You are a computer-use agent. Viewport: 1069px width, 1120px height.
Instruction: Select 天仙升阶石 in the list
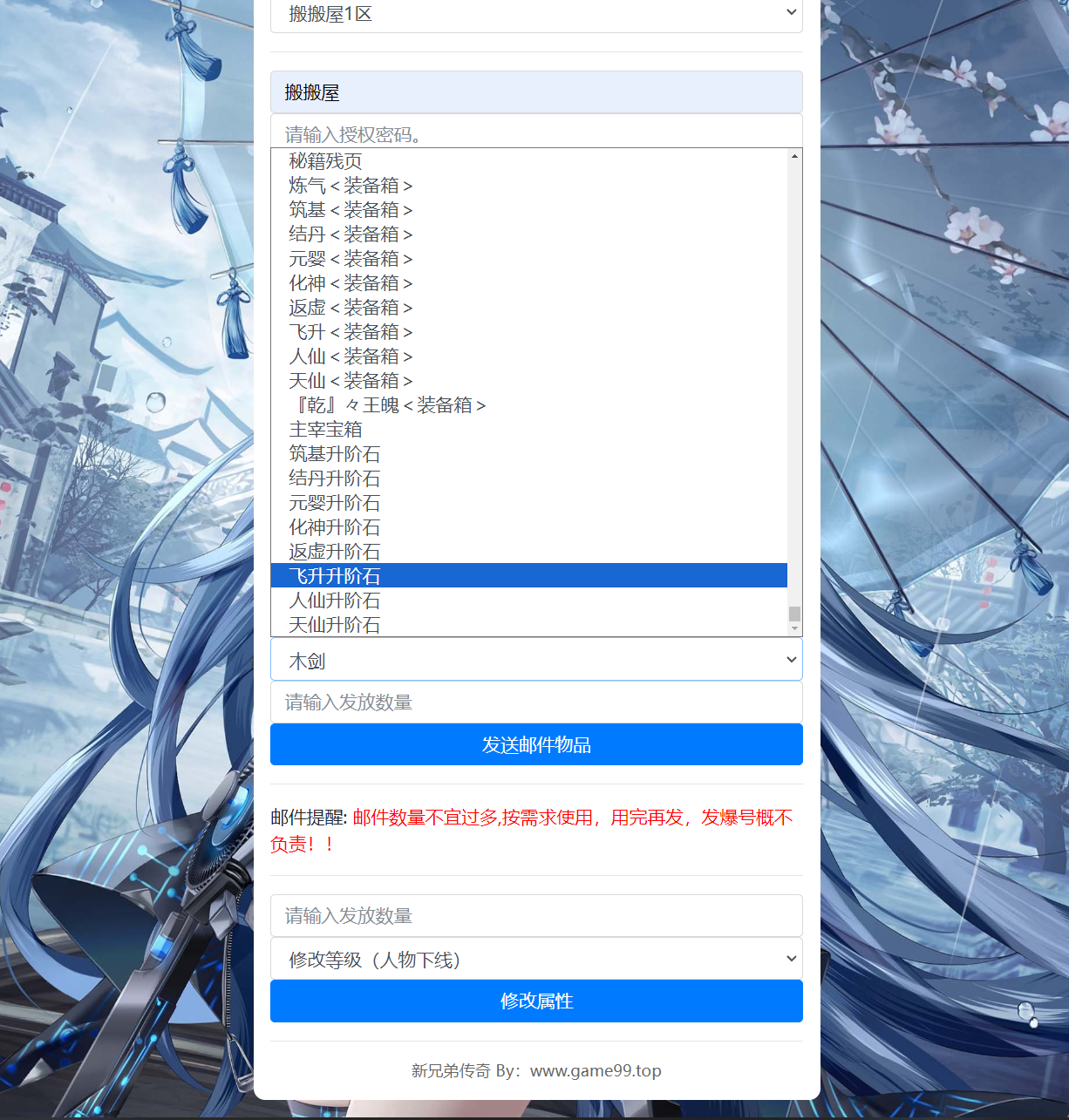click(334, 625)
